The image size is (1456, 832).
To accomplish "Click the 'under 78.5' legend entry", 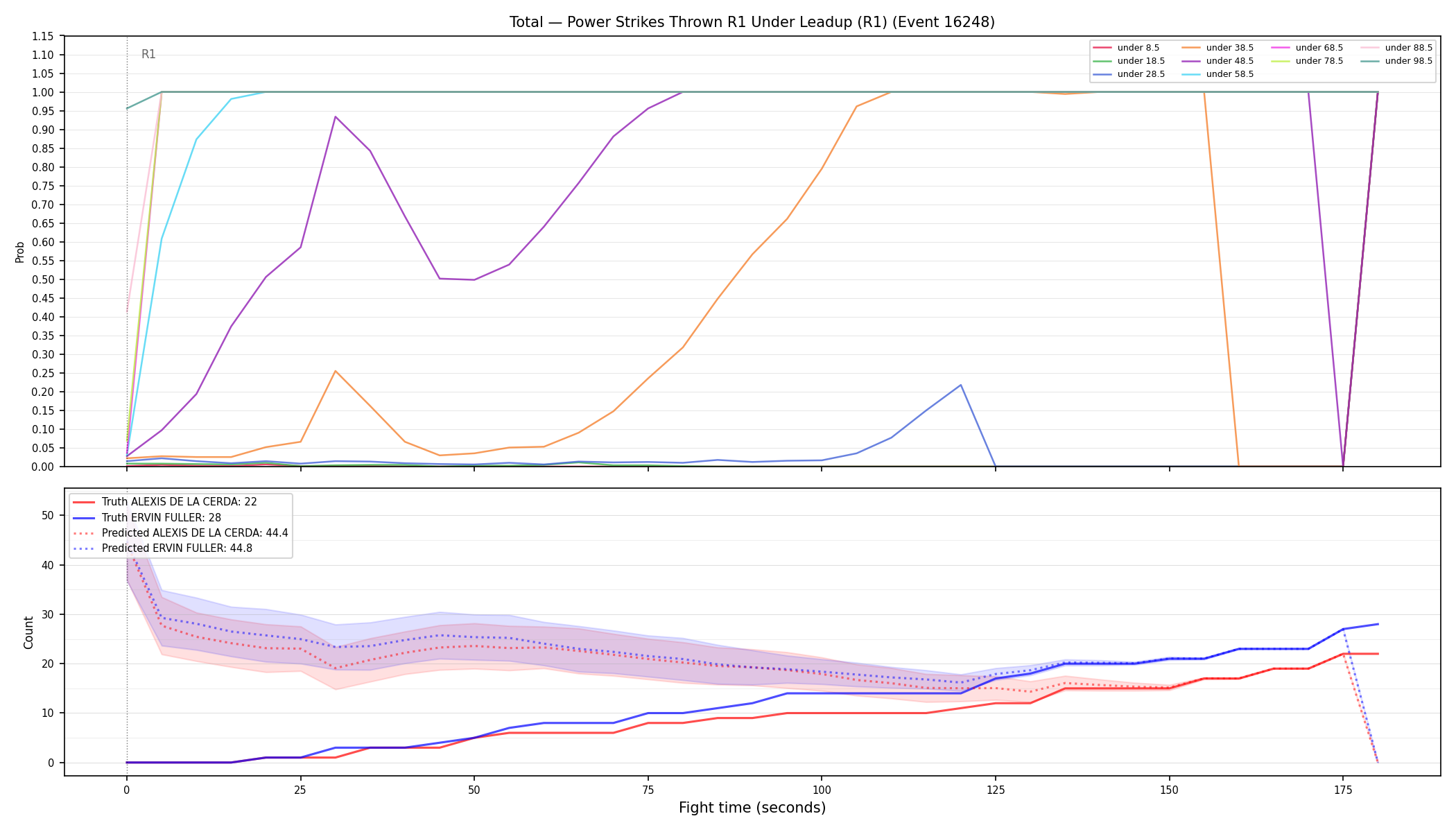I will point(1307,61).
